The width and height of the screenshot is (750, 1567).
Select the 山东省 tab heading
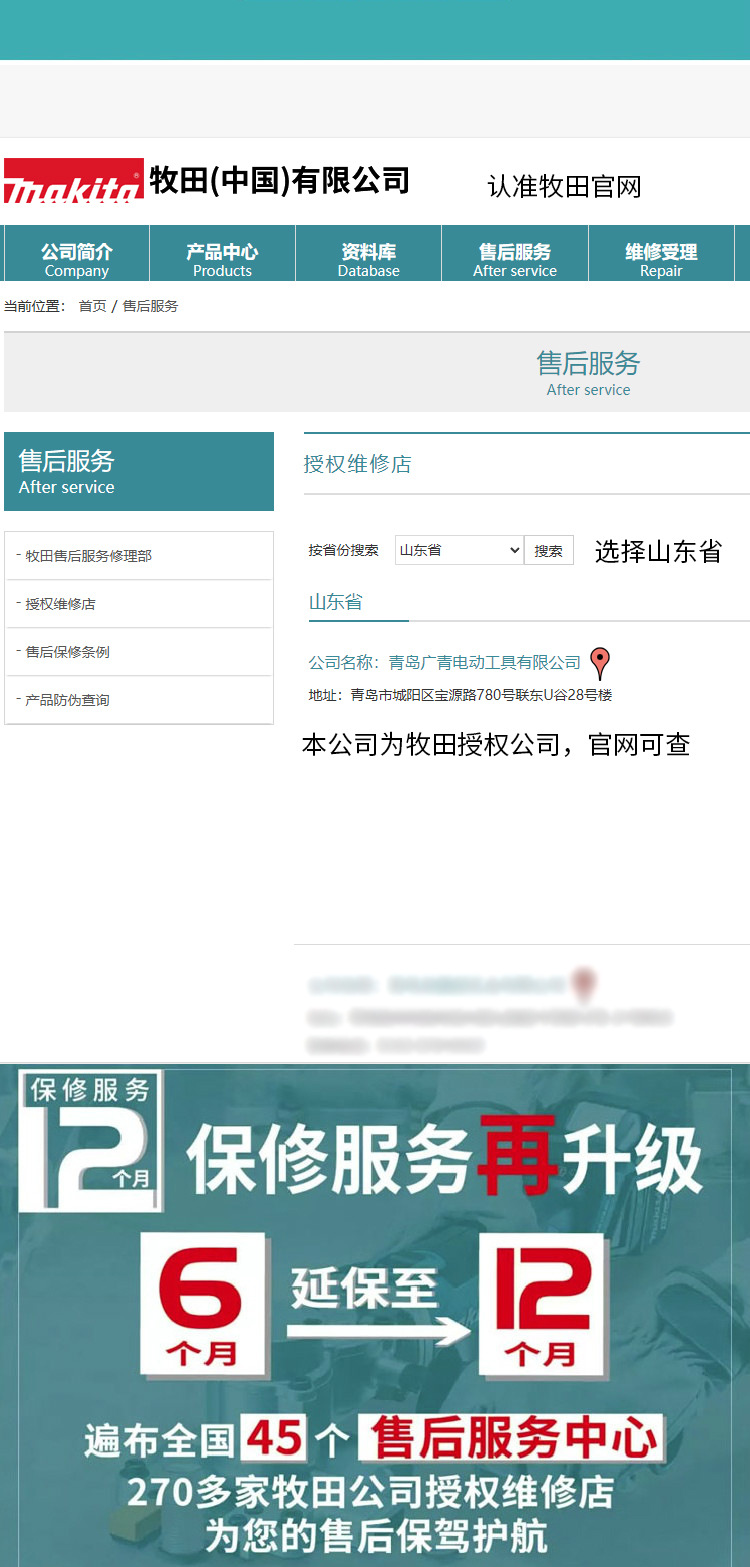(x=335, y=602)
